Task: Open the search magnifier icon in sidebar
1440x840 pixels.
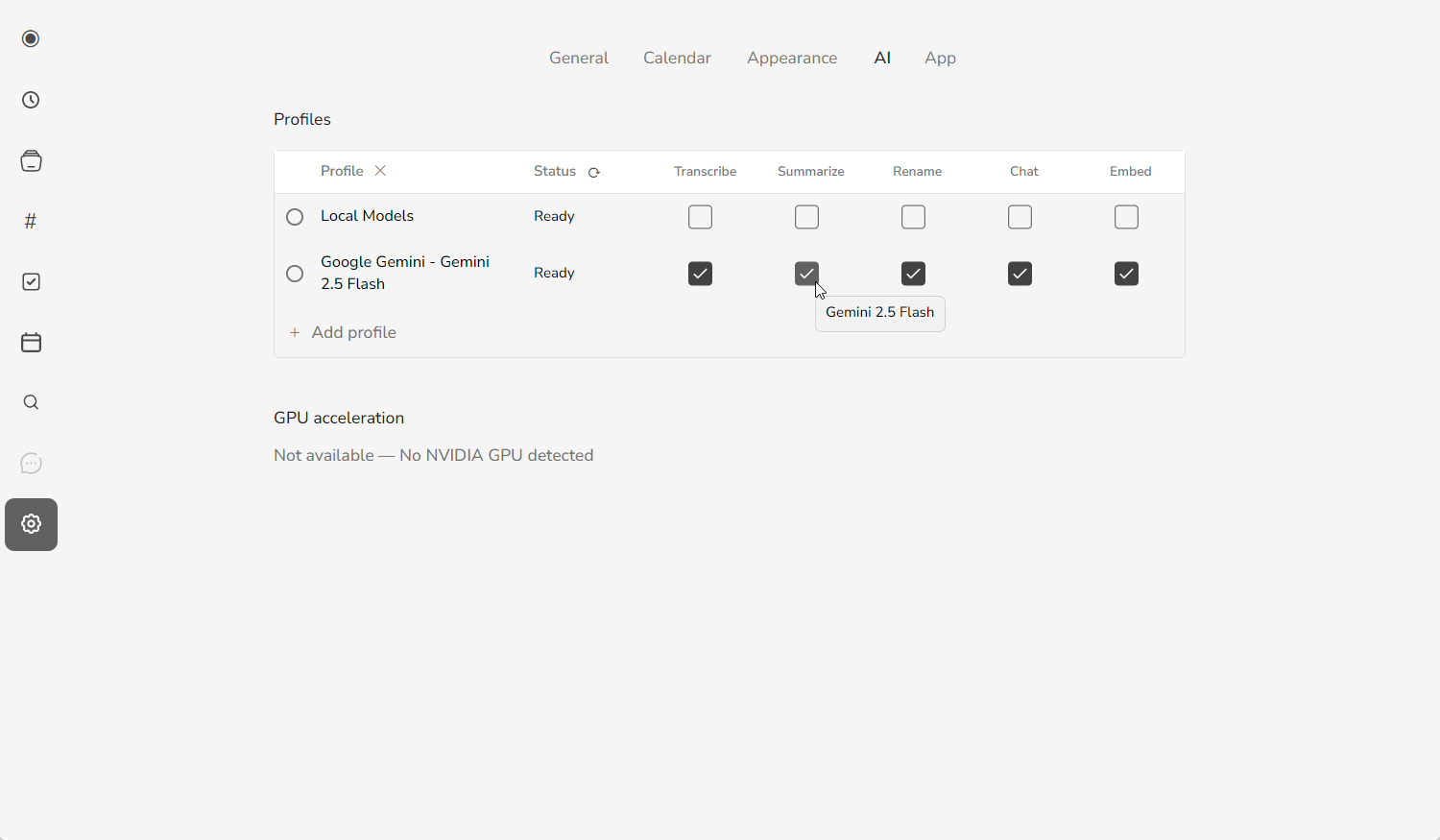Action: [x=31, y=402]
